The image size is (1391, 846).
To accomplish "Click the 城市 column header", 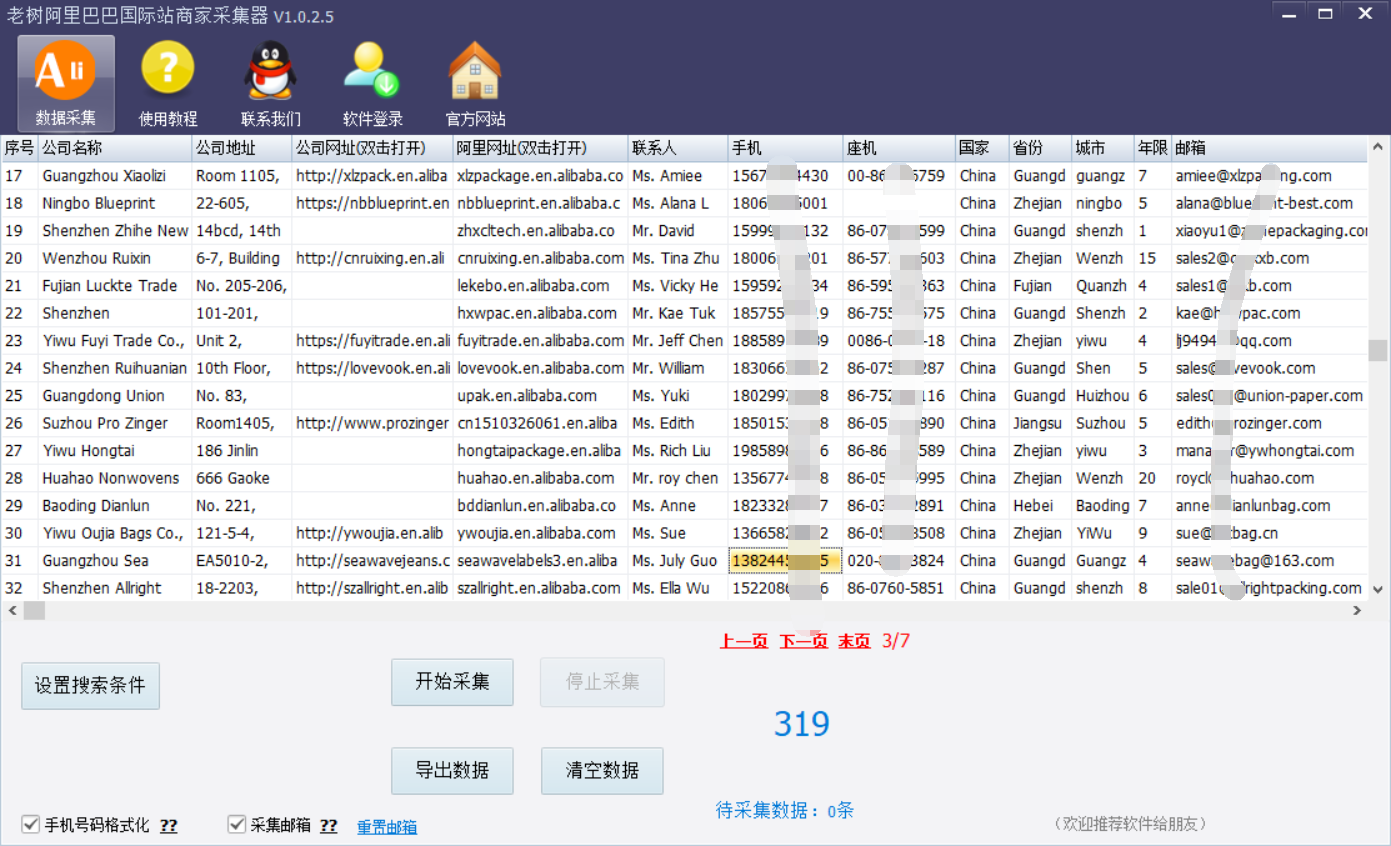I will [1102, 148].
